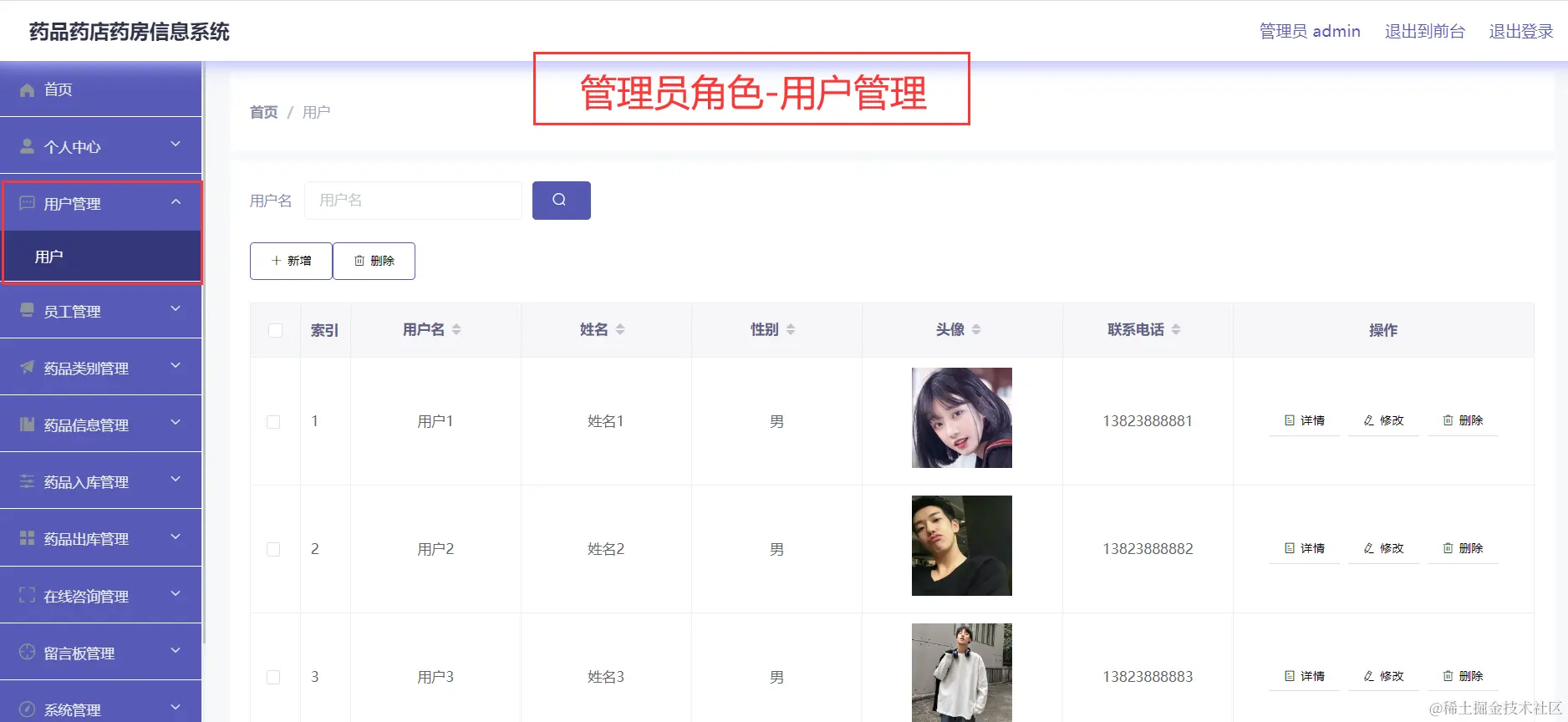Click the avatar thumbnail of 用户2
This screenshot has width=1568, height=722.
pos(962,546)
